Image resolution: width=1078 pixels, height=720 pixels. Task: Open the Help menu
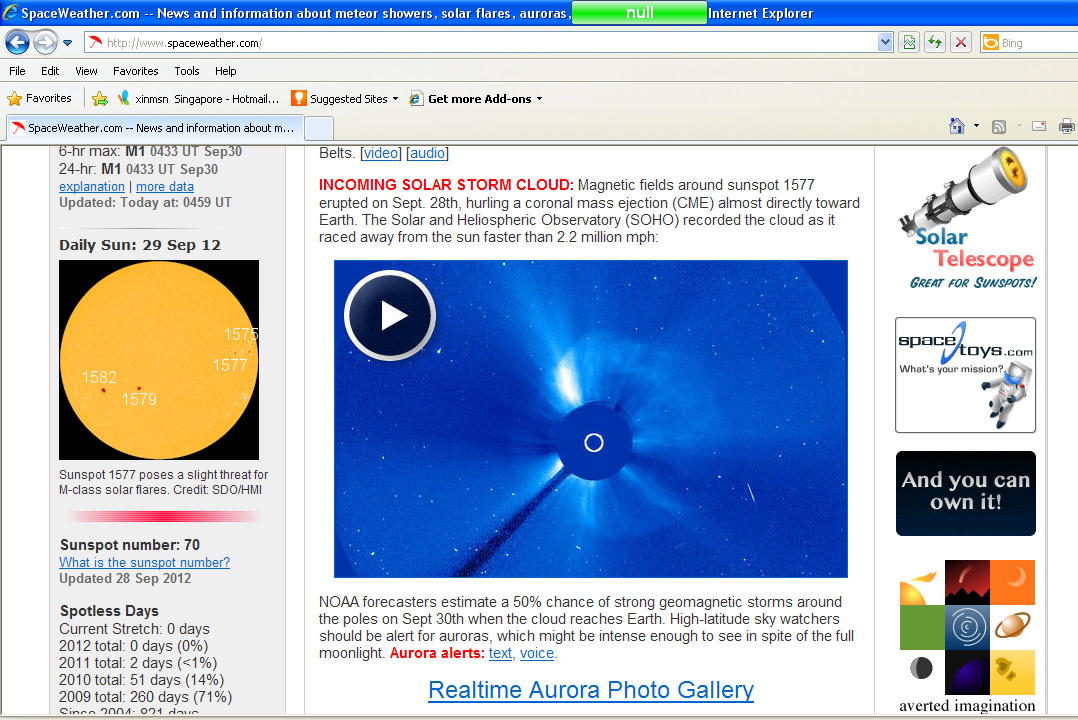226,71
